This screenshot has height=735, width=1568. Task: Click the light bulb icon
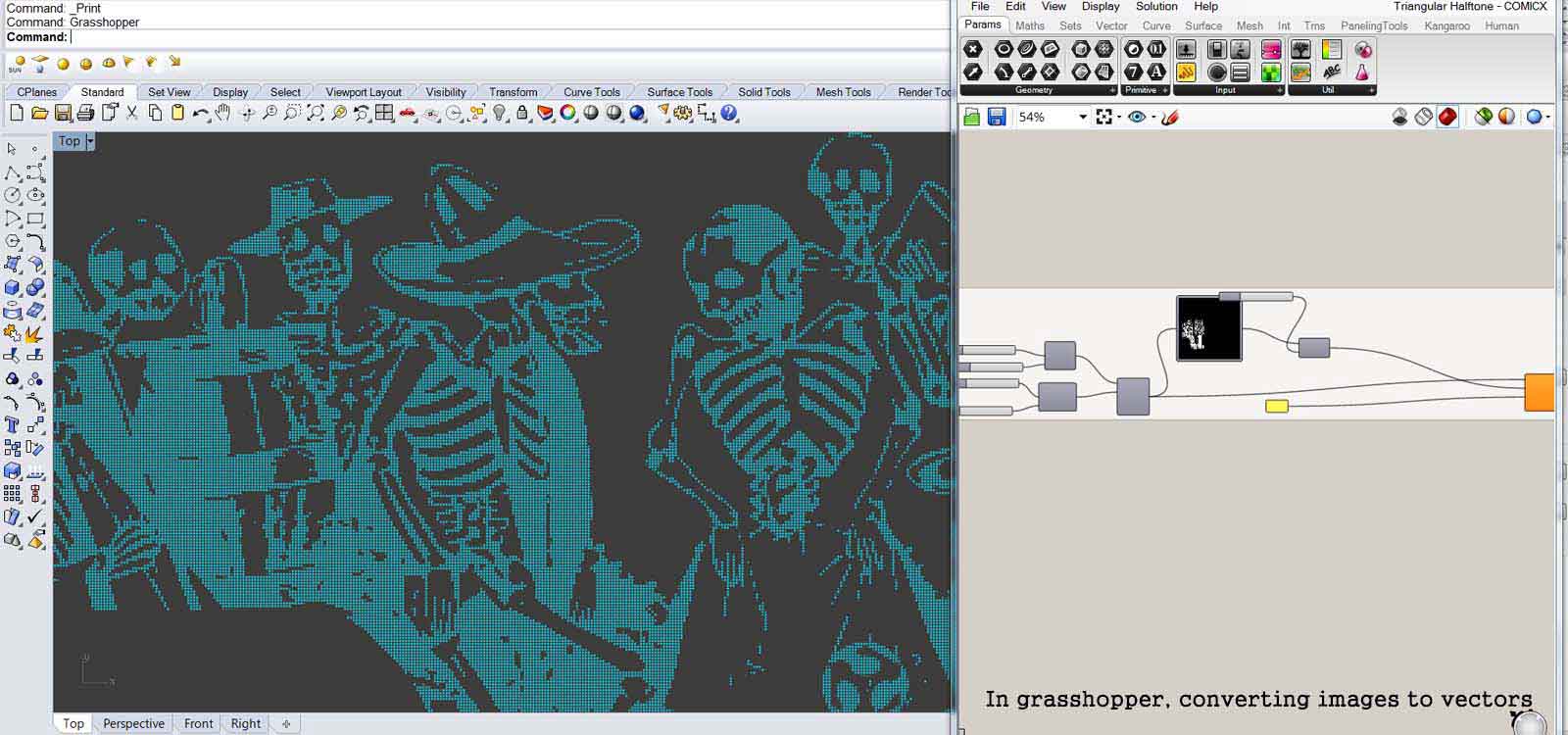[500, 114]
